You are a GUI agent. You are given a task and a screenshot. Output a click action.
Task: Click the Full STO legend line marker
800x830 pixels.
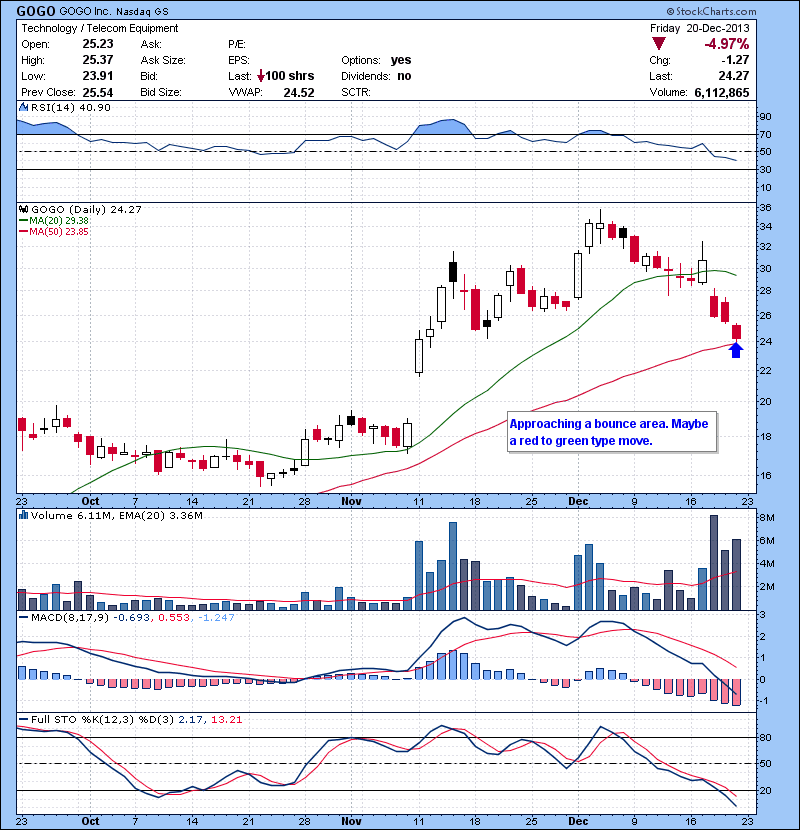coord(23,719)
